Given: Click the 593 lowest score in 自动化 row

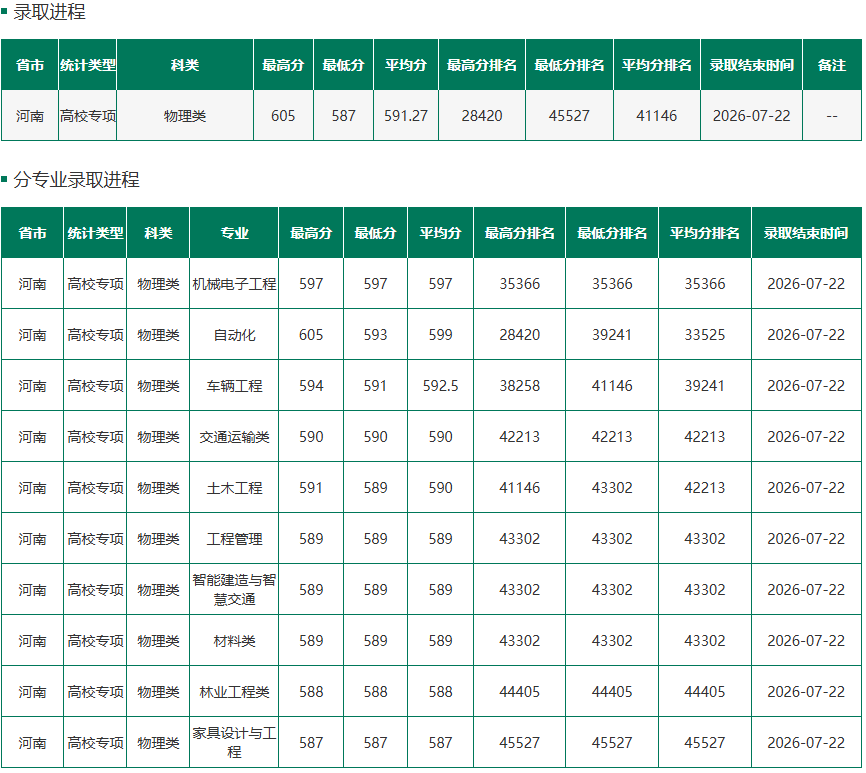Looking at the screenshot, I should point(375,335).
